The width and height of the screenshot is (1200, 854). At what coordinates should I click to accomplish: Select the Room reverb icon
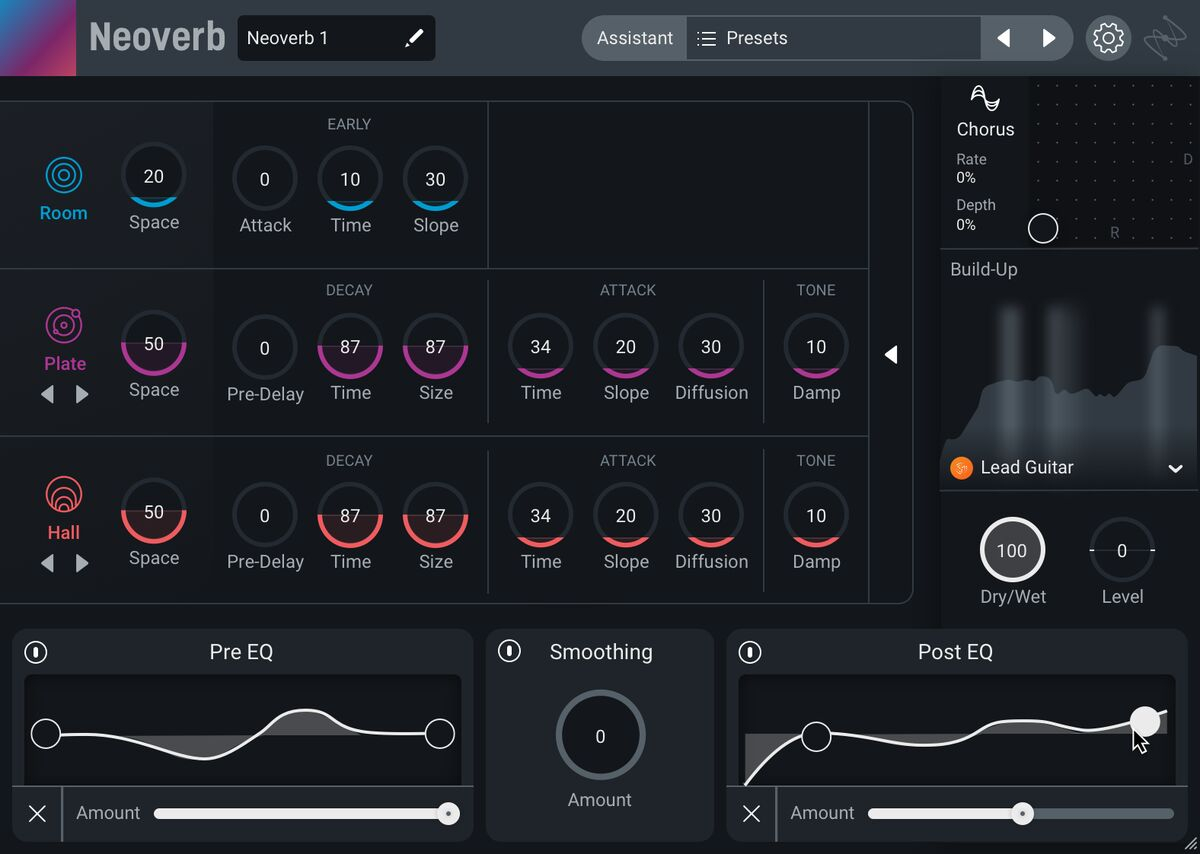click(63, 176)
